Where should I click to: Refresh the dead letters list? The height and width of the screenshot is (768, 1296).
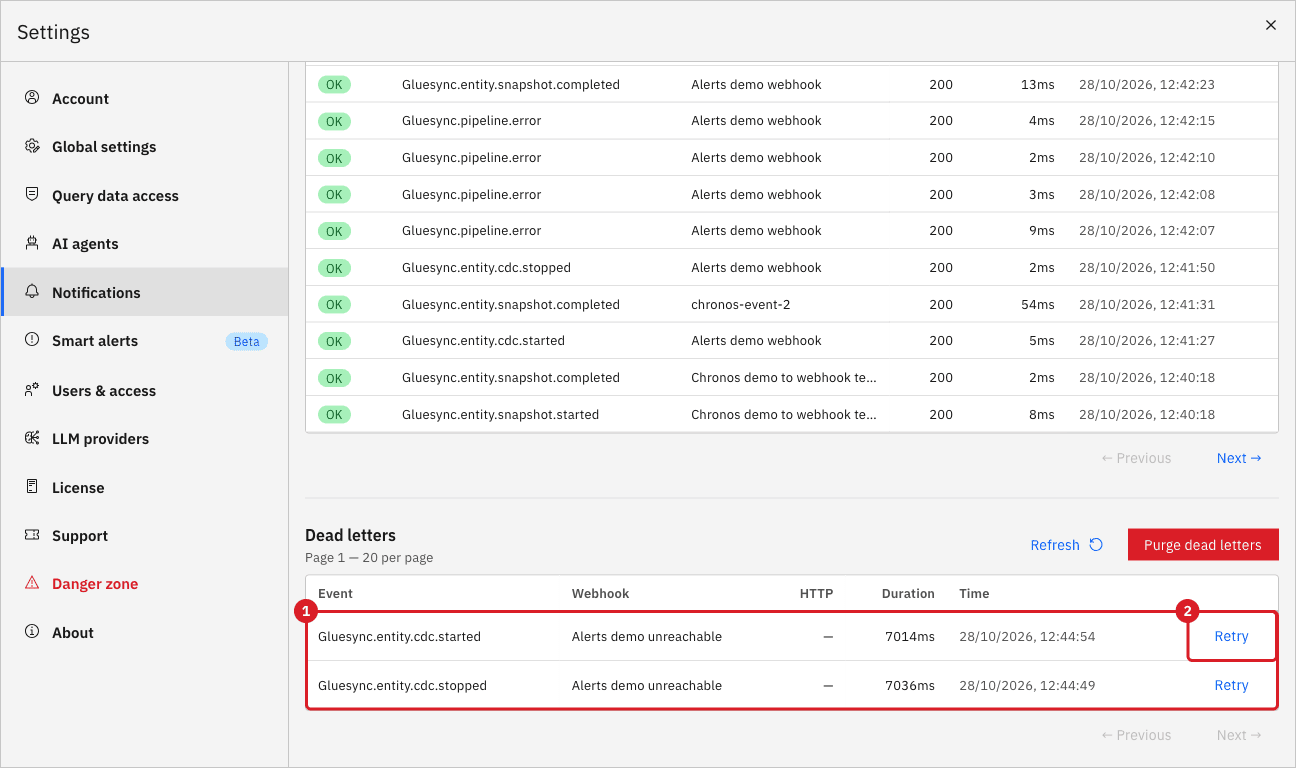1066,545
